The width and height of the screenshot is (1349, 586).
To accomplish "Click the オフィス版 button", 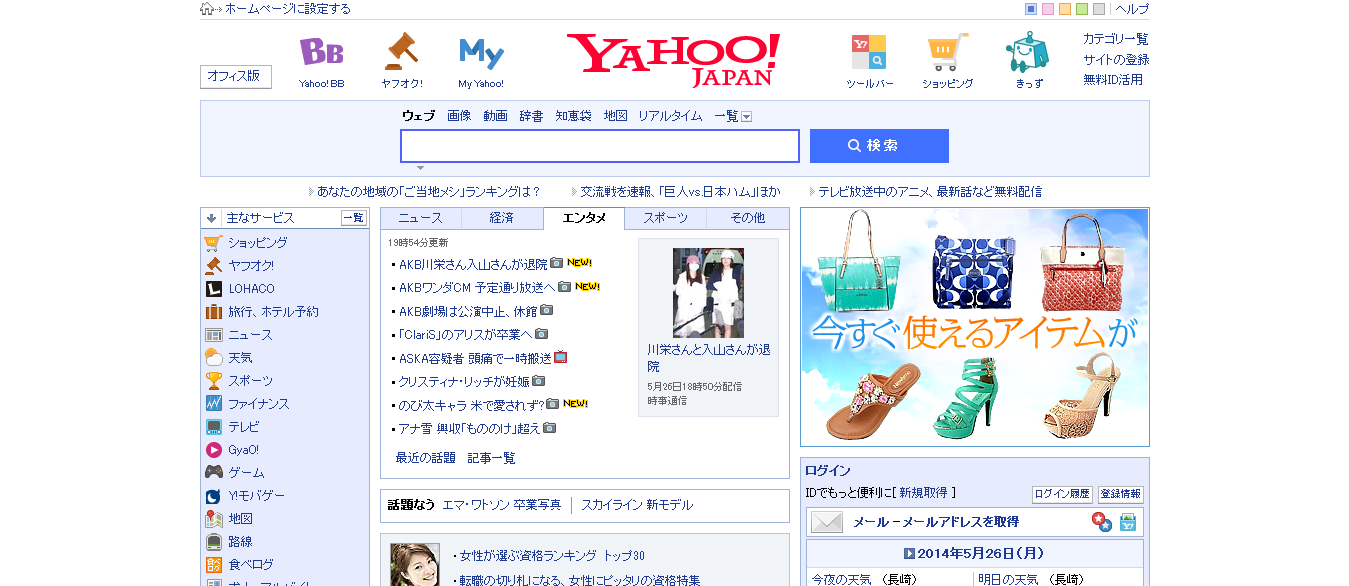I will pyautogui.click(x=236, y=76).
